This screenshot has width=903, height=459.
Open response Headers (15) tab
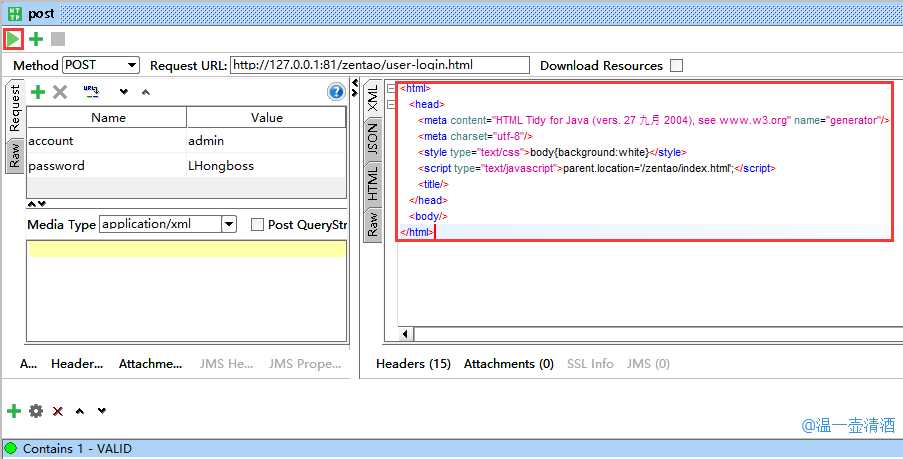pyautogui.click(x=413, y=364)
